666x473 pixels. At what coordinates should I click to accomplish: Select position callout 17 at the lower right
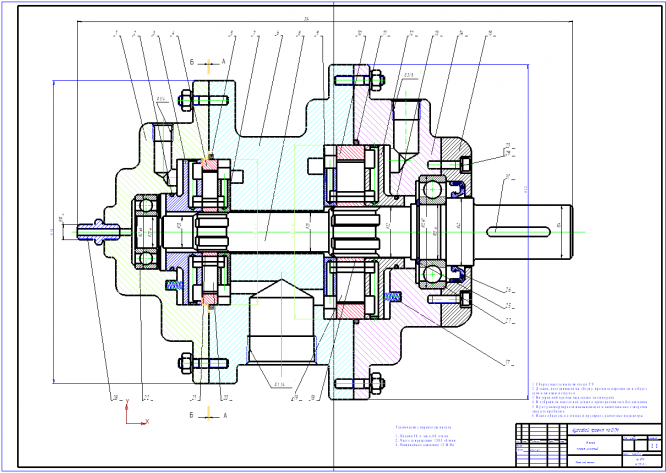[x=508, y=363]
